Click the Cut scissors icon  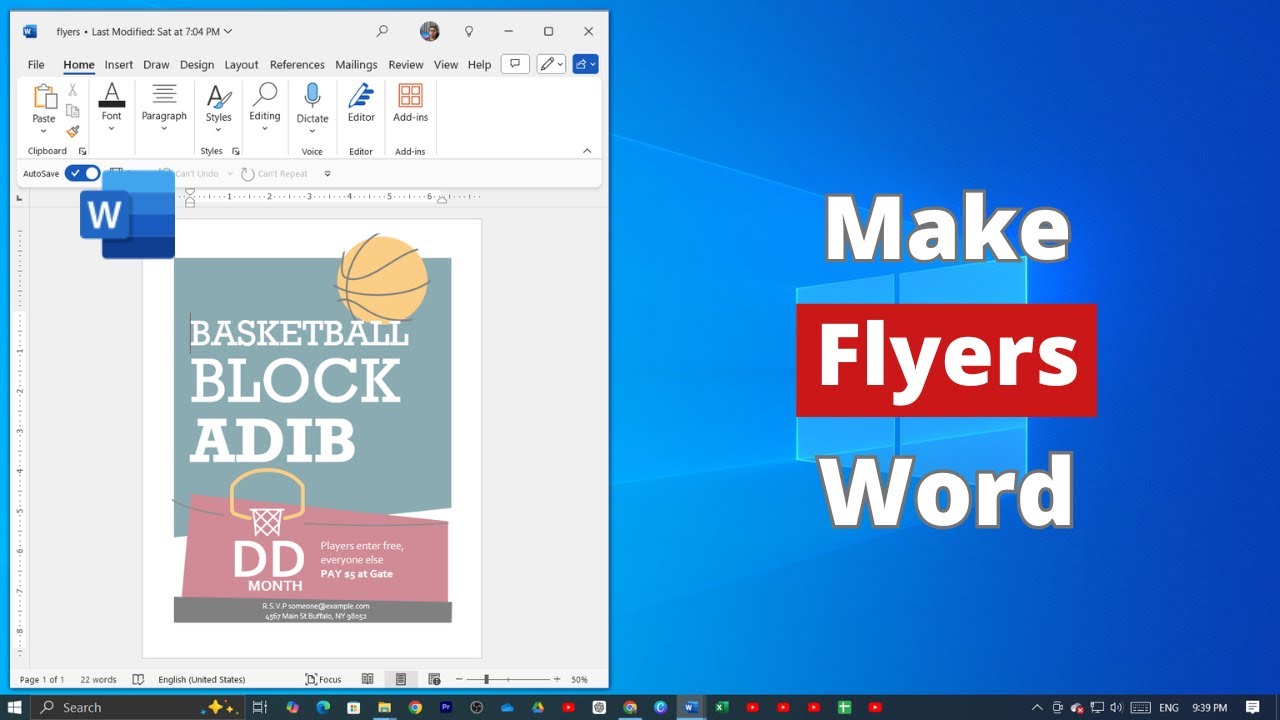(73, 90)
